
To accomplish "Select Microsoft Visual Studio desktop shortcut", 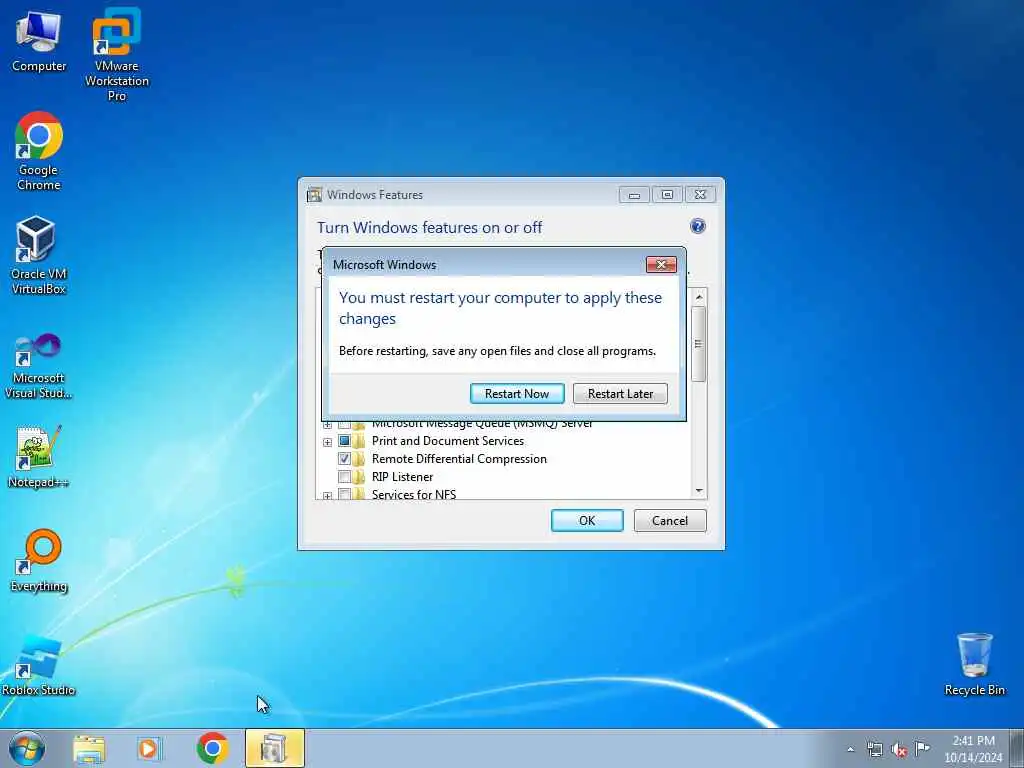I will coord(39,366).
